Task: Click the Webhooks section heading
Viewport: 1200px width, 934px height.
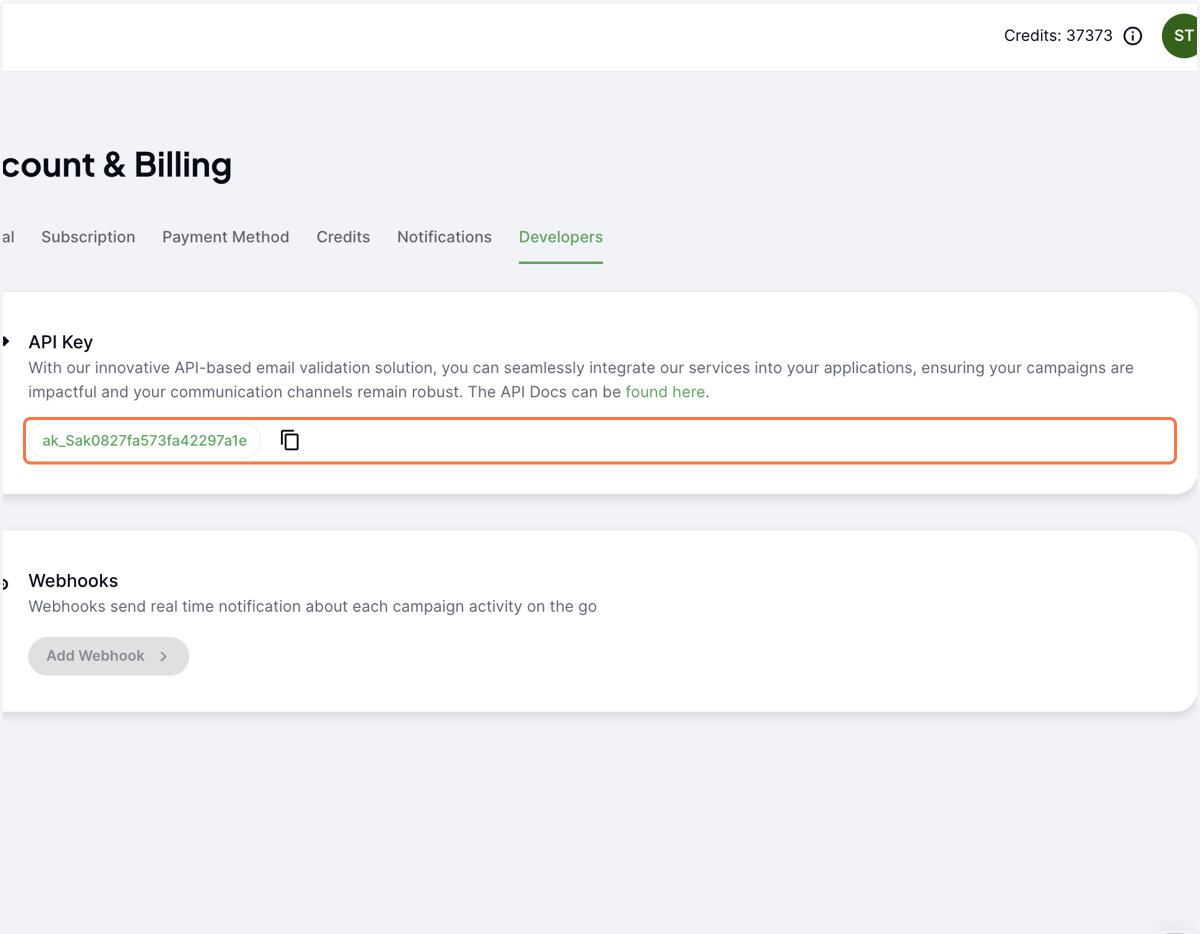Action: 73,581
